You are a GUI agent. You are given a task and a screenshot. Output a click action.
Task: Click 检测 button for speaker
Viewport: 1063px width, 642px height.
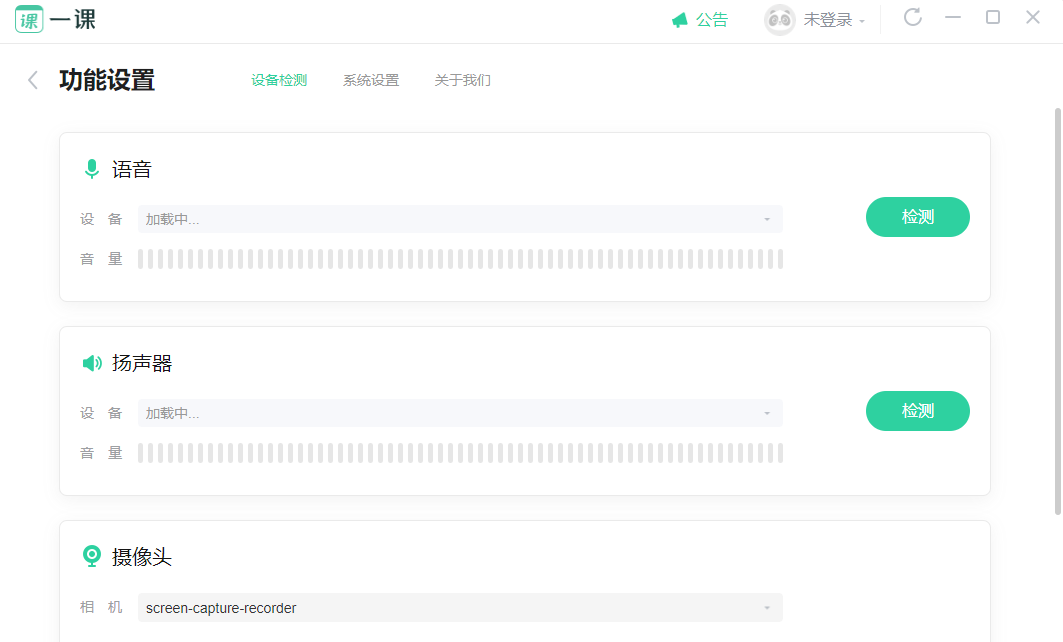[917, 411]
